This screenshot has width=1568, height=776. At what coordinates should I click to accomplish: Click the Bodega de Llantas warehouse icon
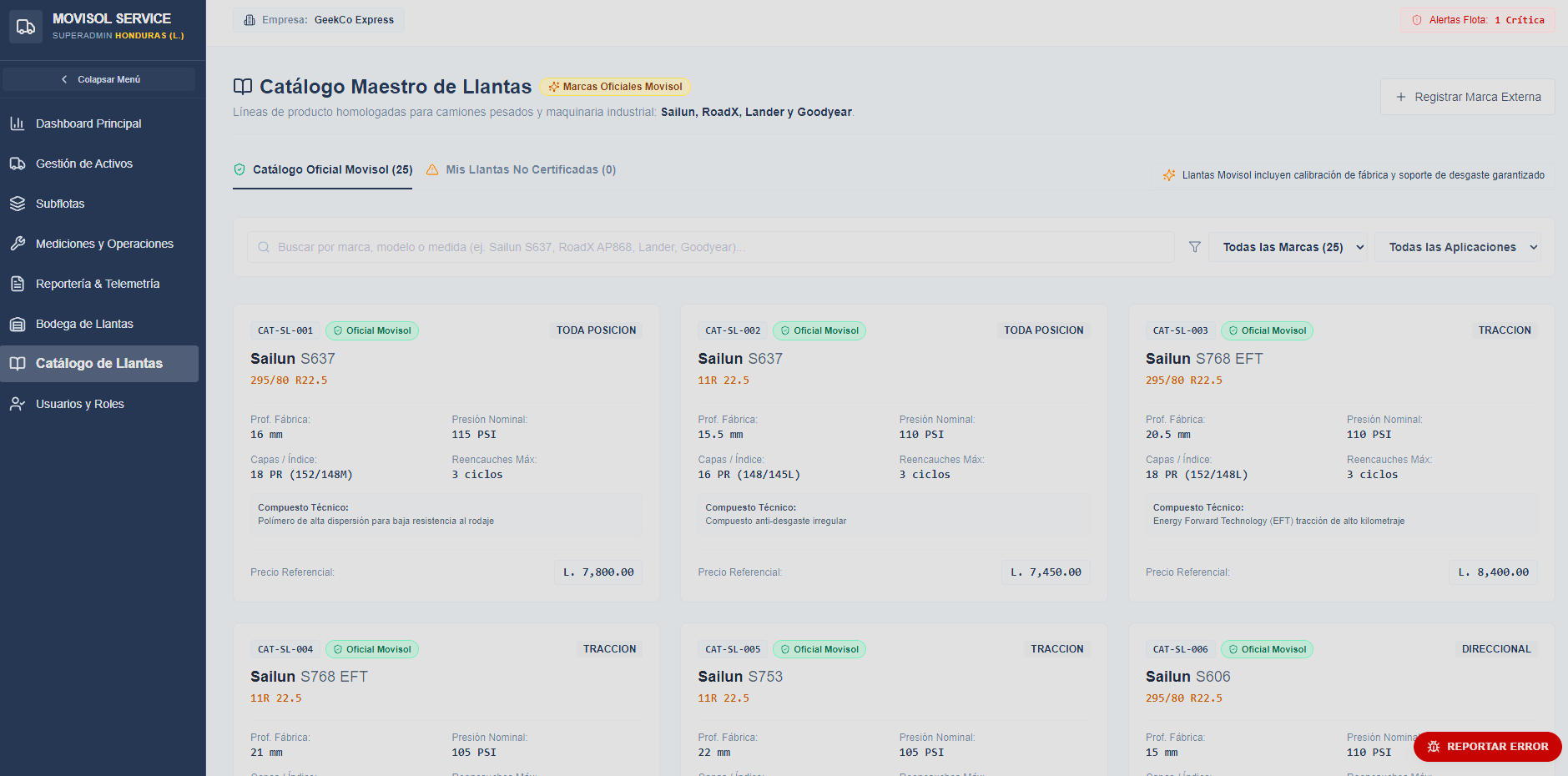pyautogui.click(x=18, y=324)
